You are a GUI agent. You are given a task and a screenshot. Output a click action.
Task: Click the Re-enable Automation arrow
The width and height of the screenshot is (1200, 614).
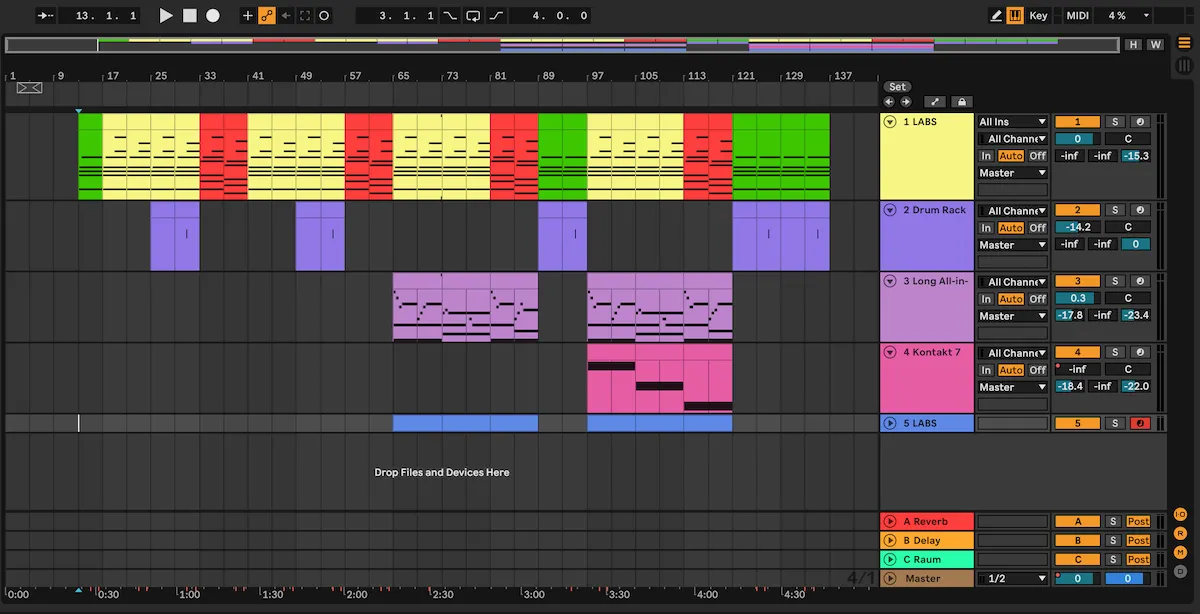pyautogui.click(x=286, y=16)
